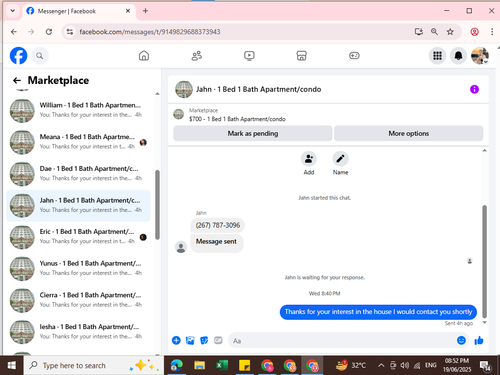Open Iesha's apartment conversation

pyautogui.click(x=78, y=331)
